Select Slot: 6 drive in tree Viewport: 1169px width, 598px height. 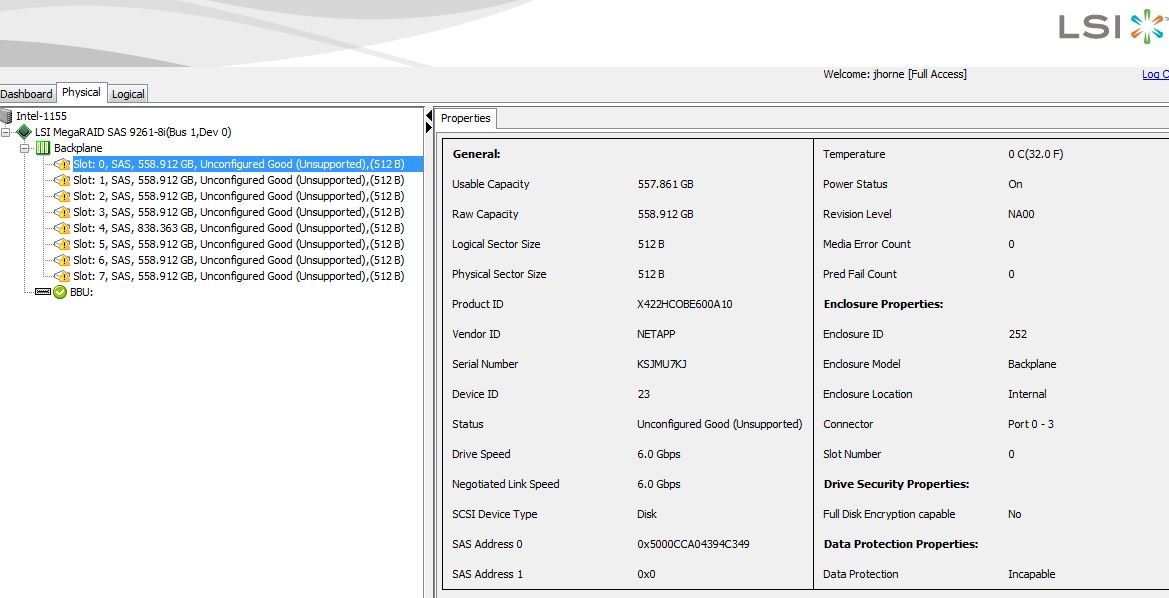[239, 260]
